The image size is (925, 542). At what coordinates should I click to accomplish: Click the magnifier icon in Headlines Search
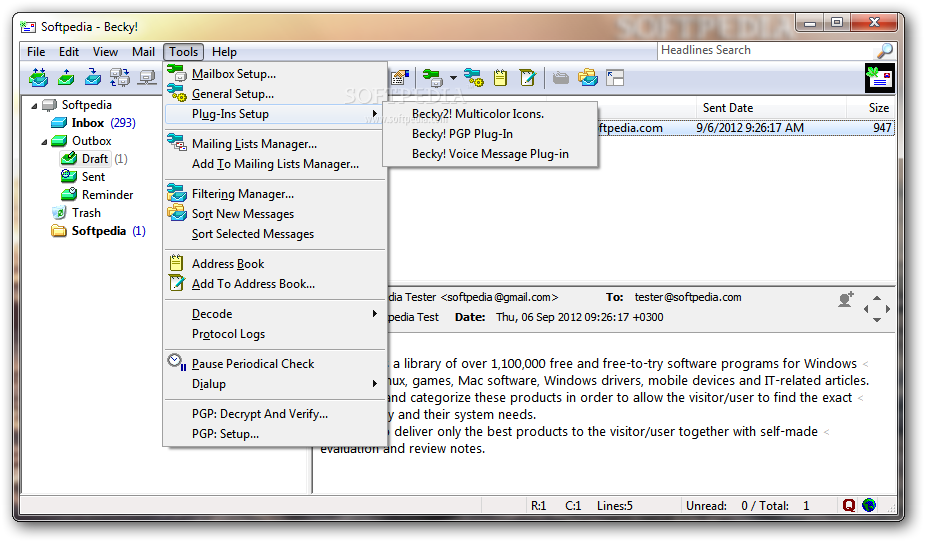pos(884,51)
